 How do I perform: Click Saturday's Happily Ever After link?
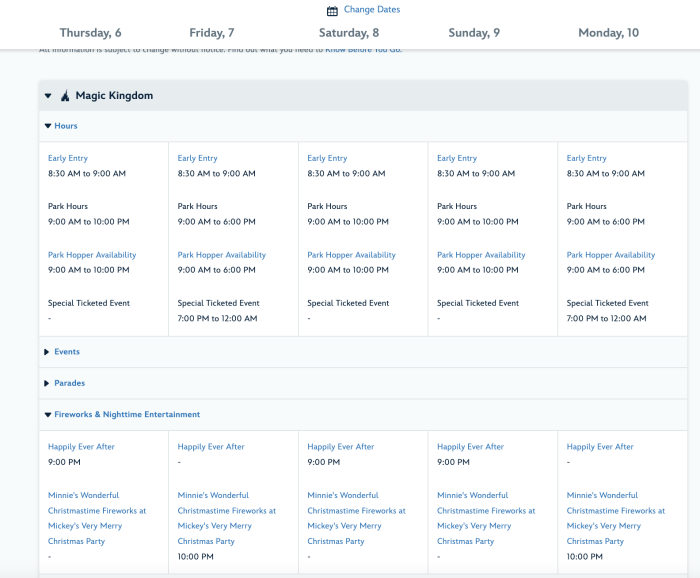pyautogui.click(x=340, y=447)
